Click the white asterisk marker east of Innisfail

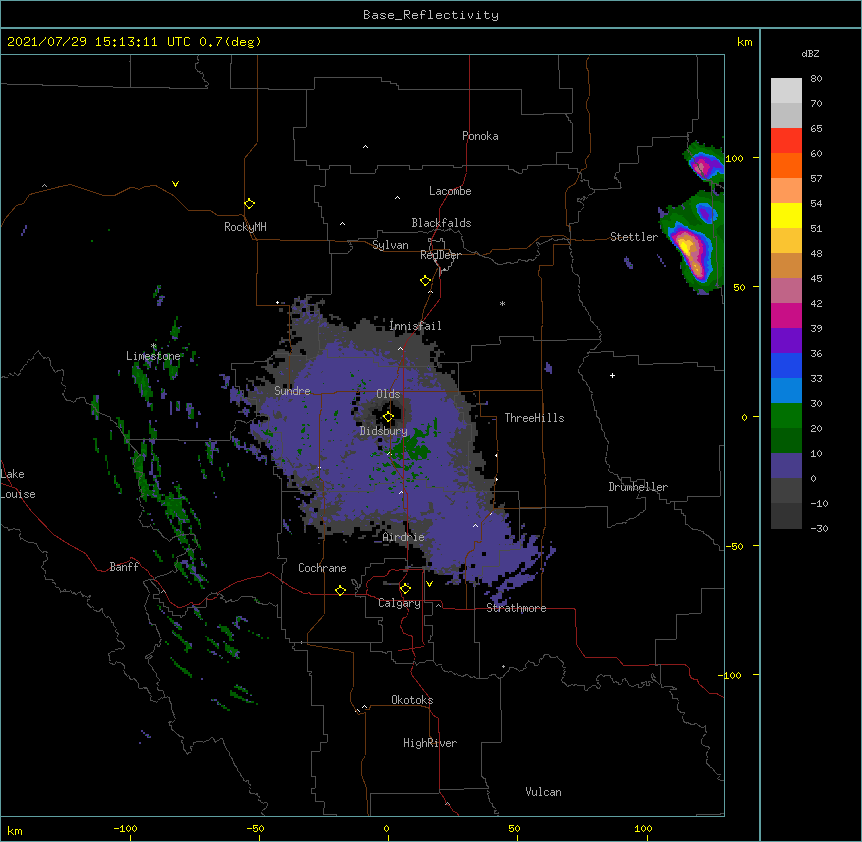pos(502,303)
